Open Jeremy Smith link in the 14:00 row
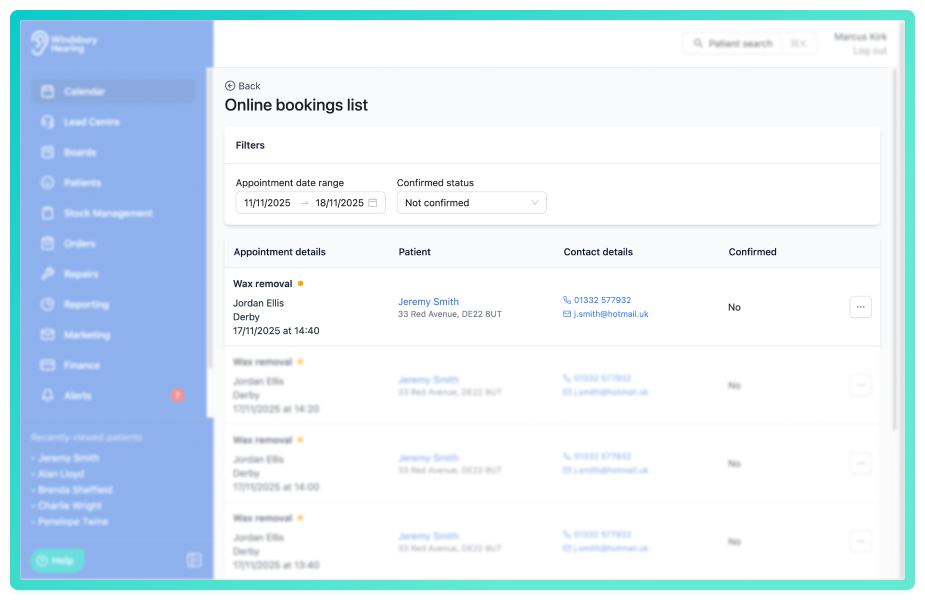925x600 pixels. pyautogui.click(x=428, y=458)
